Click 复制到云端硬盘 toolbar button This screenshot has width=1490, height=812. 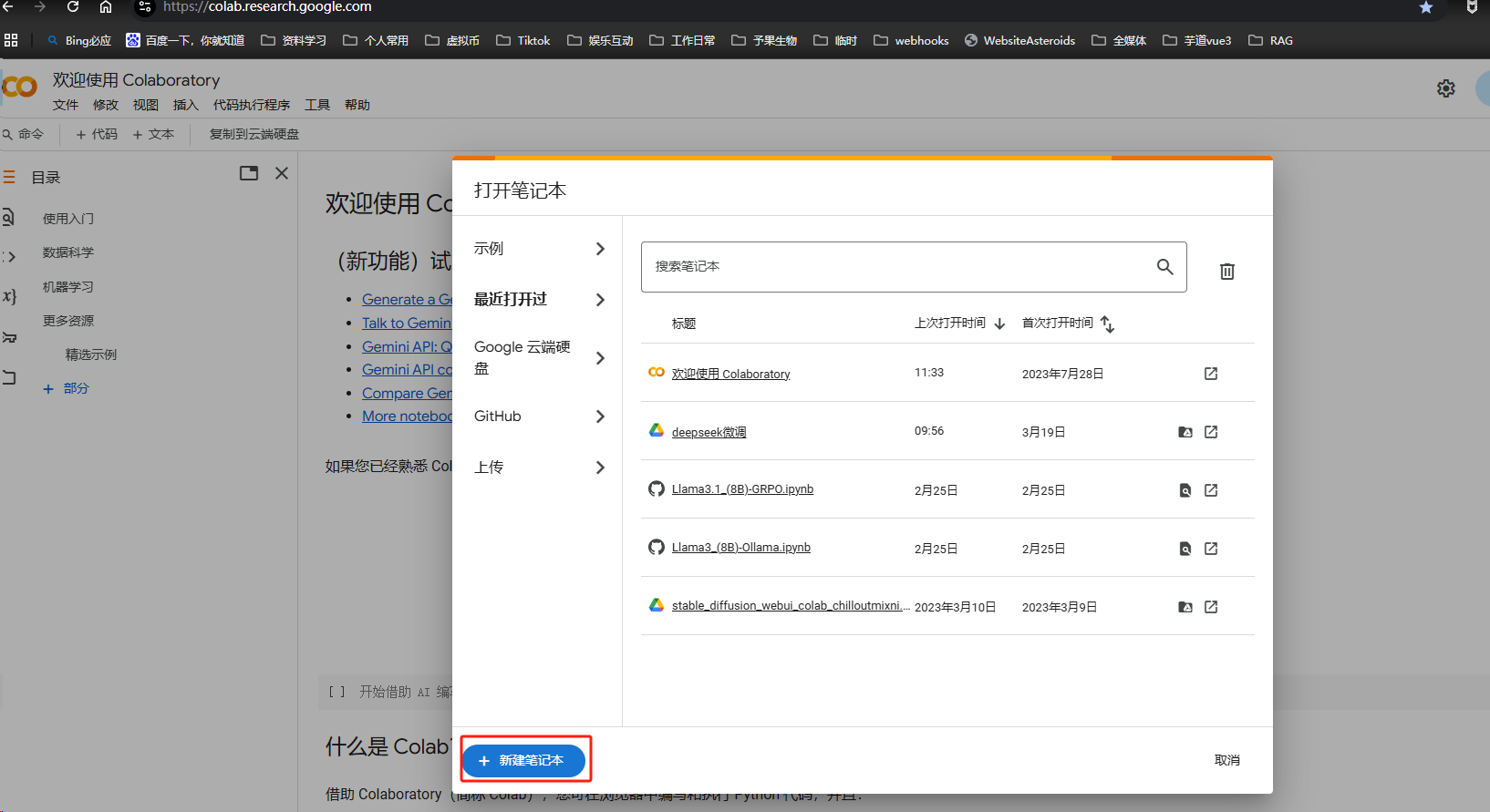tap(254, 134)
